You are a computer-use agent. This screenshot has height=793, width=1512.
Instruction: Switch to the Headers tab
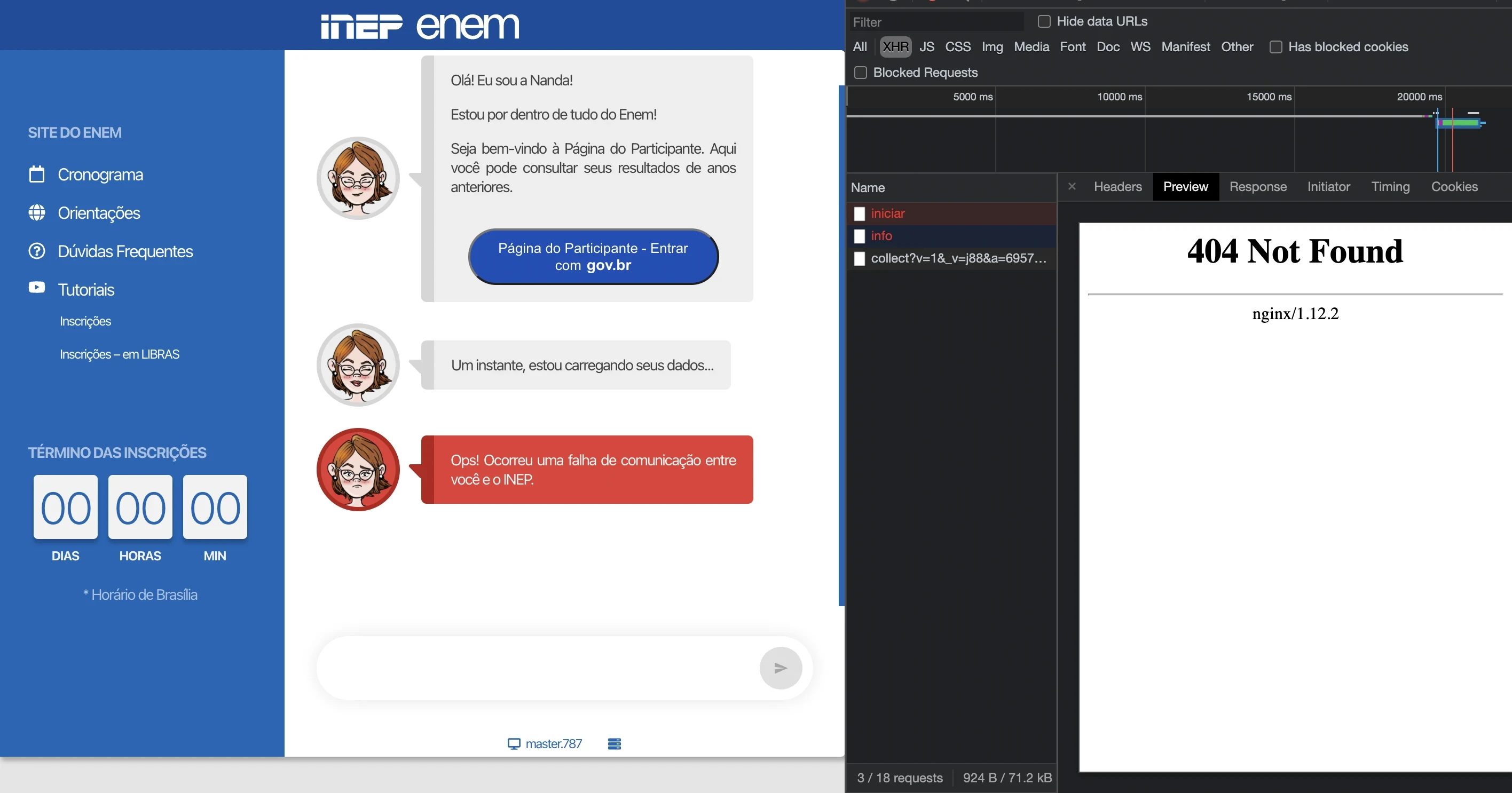[x=1117, y=187]
